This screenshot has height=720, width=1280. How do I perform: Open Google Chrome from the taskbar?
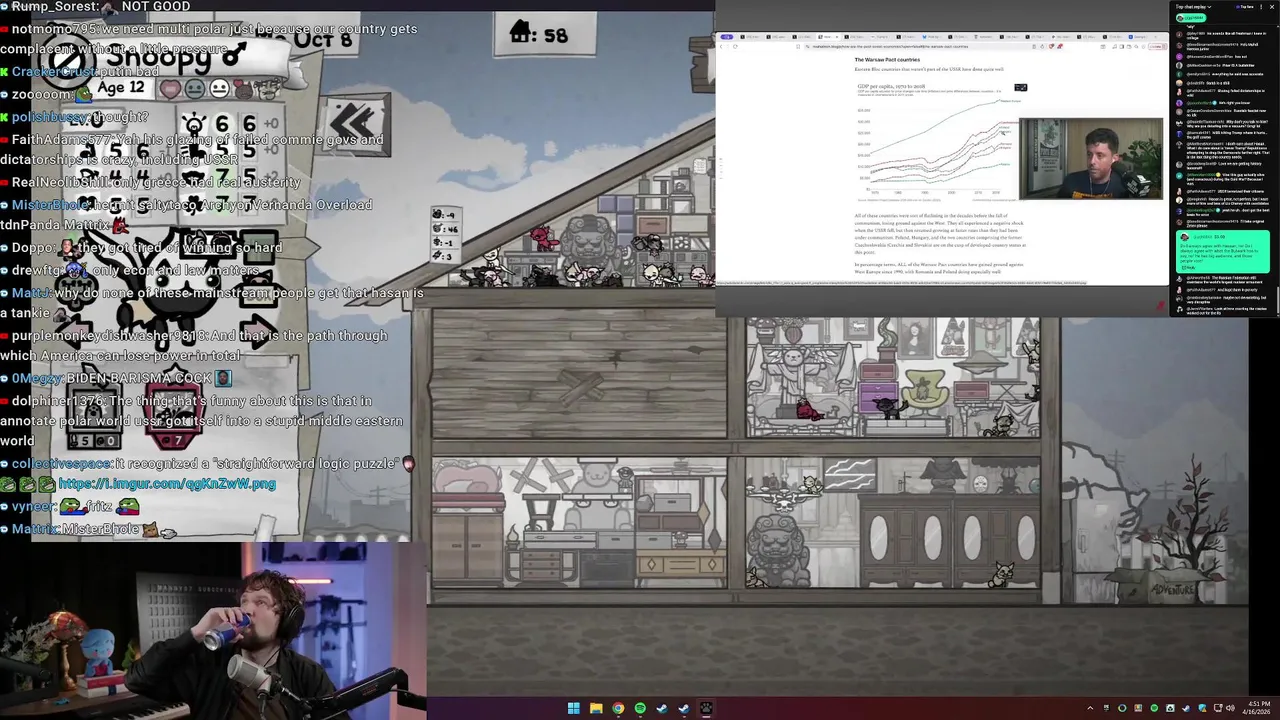[618, 708]
